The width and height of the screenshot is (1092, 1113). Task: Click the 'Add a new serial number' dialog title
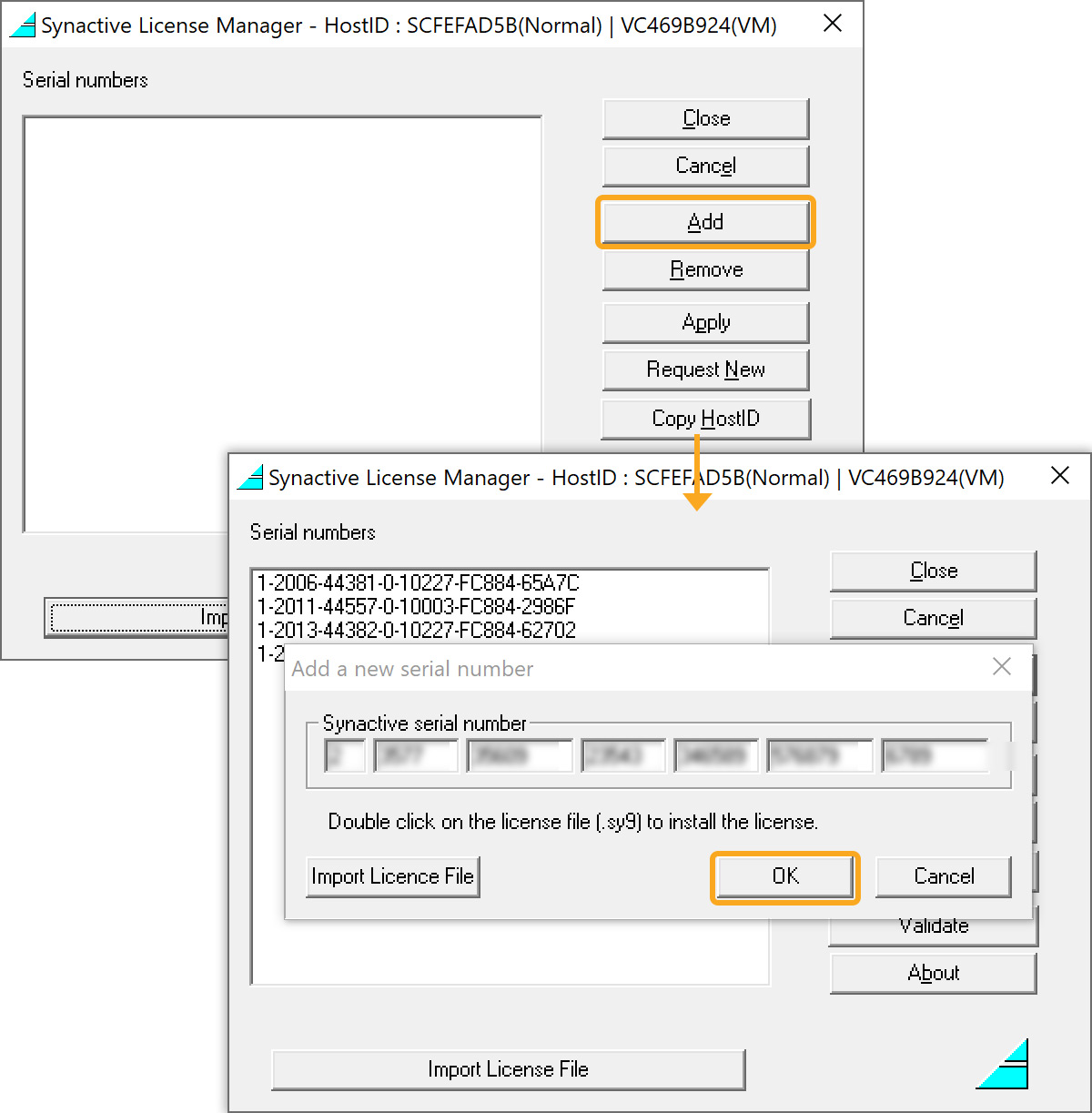(x=412, y=669)
